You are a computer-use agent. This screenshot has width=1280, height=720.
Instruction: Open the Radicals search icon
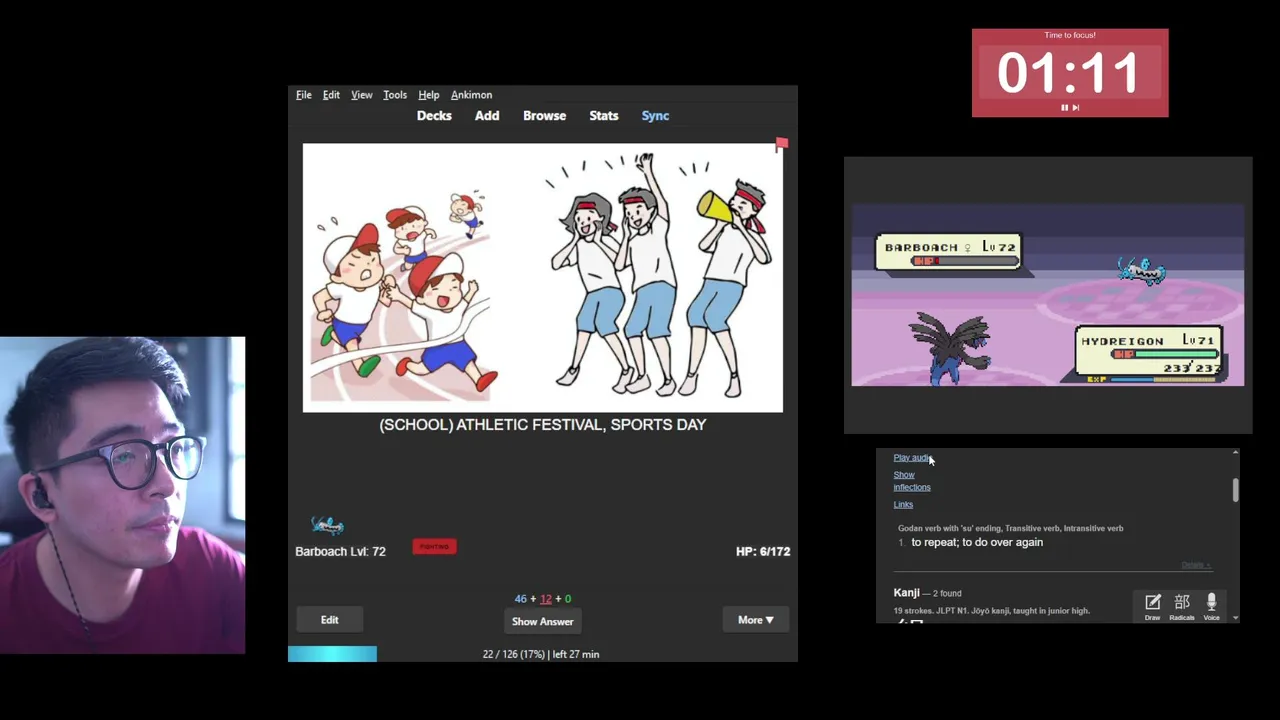click(1182, 605)
